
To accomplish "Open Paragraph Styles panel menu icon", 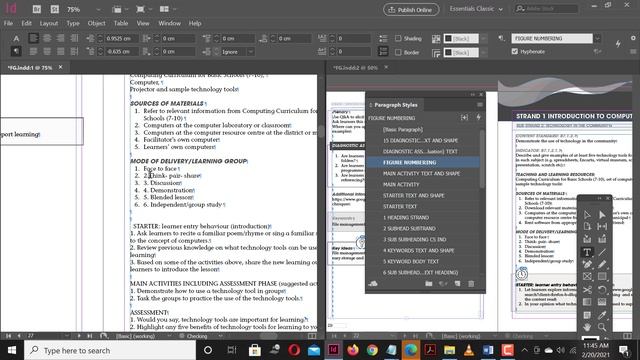I will point(480,105).
